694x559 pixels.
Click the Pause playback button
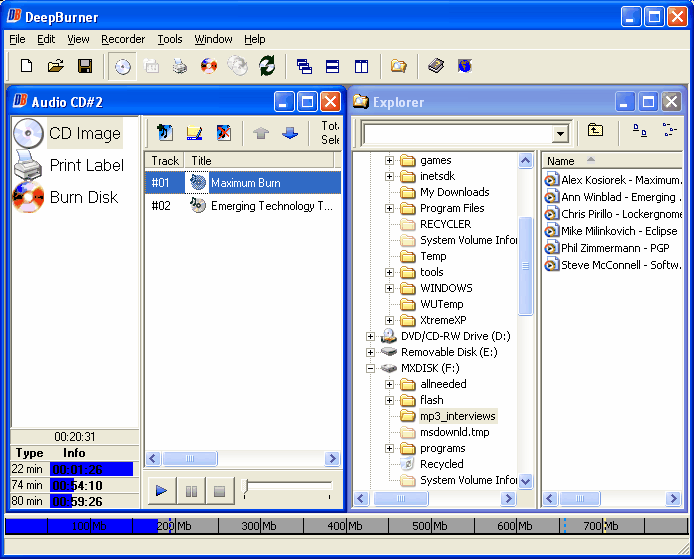click(191, 490)
